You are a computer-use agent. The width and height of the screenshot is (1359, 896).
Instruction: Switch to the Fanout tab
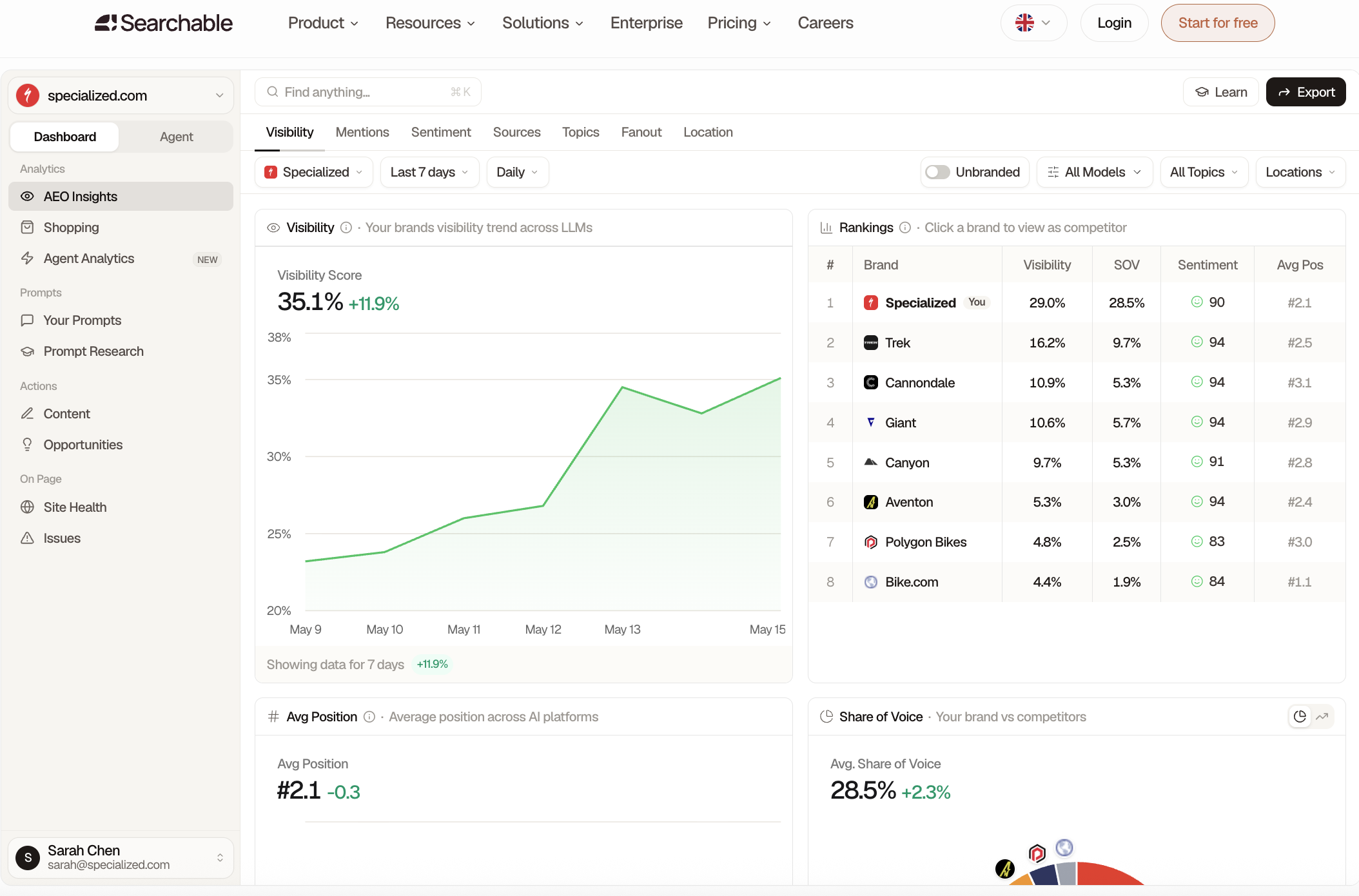click(641, 132)
